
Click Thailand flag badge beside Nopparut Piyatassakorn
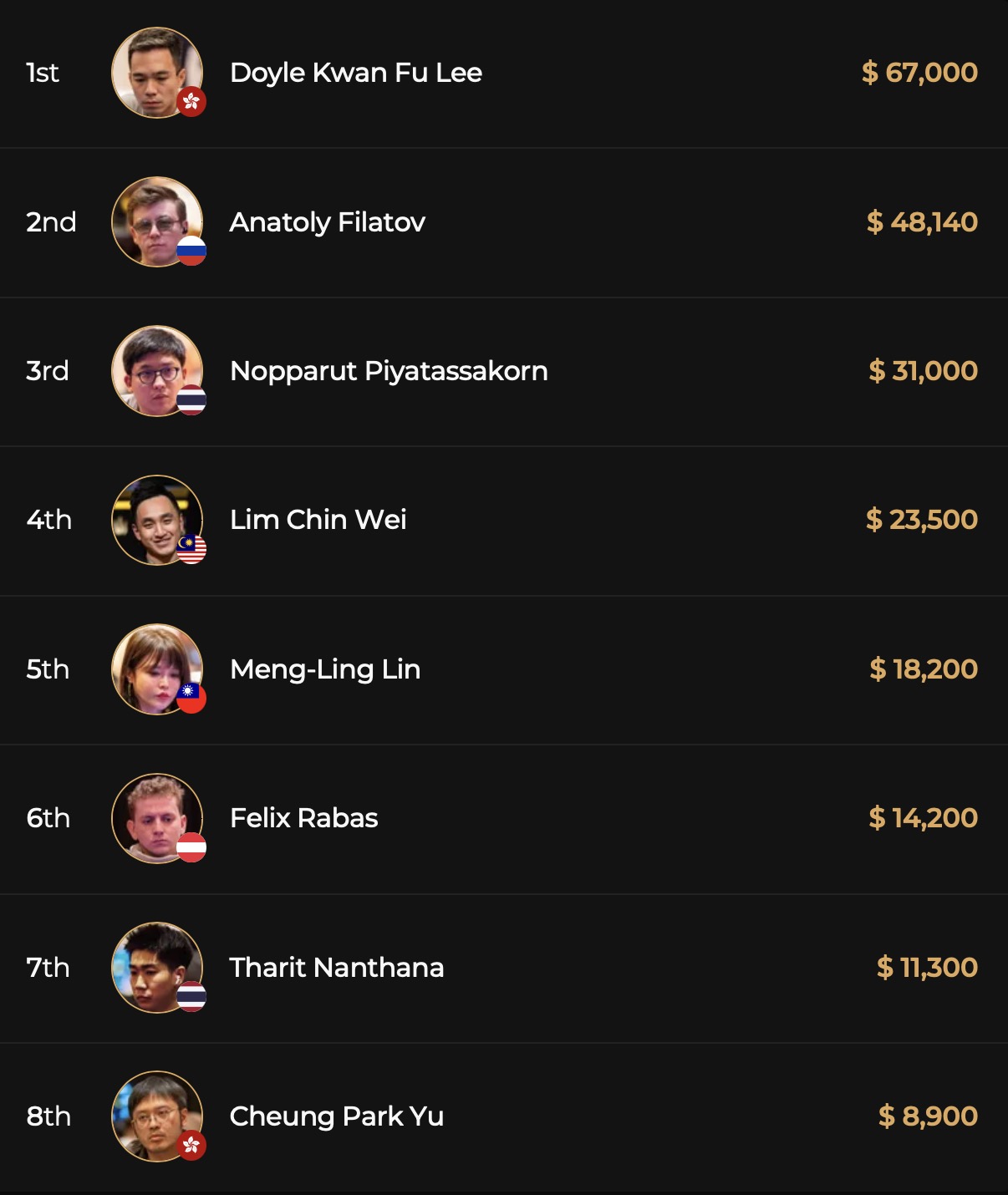click(191, 400)
